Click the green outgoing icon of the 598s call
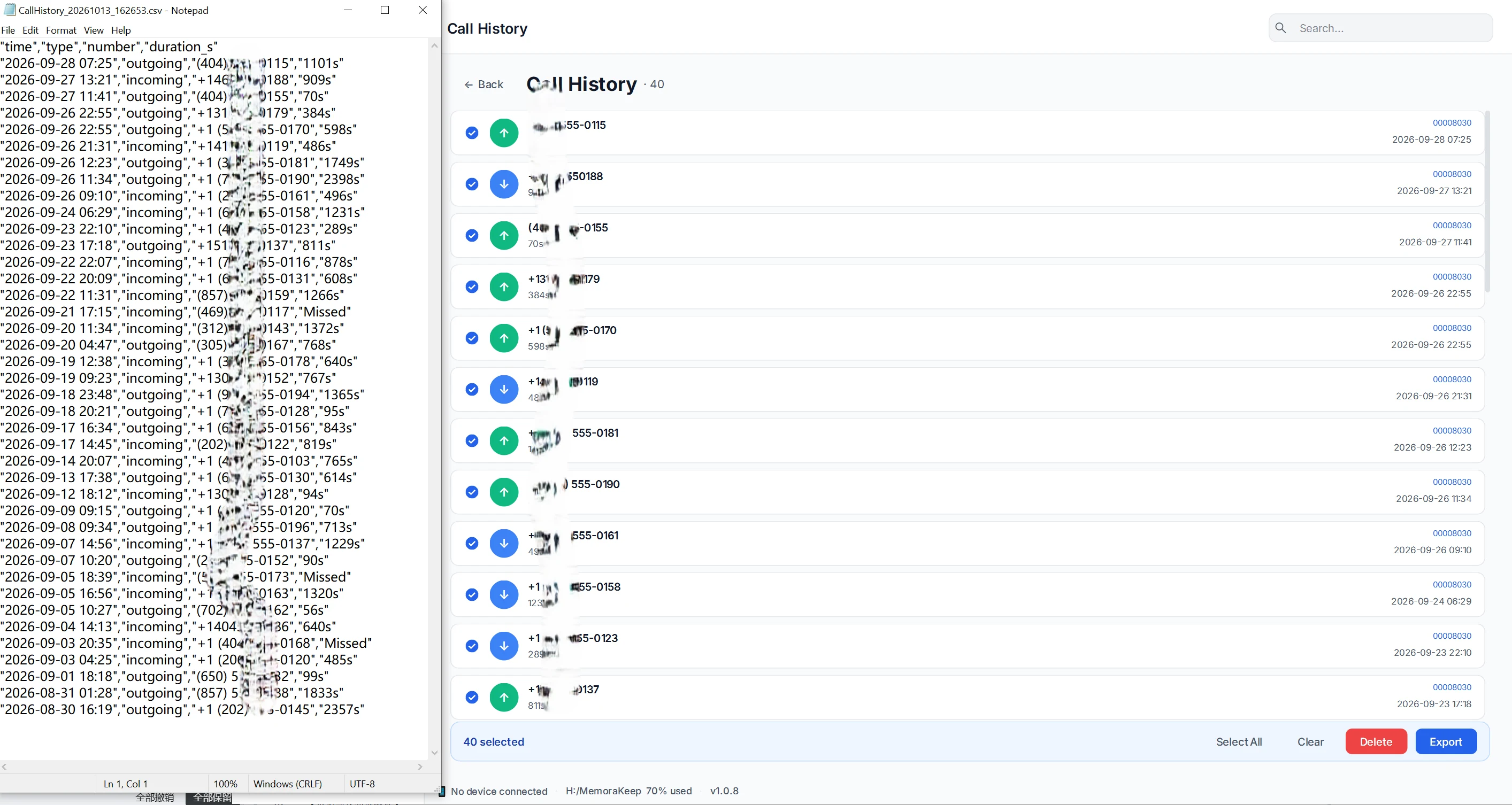 tap(504, 338)
